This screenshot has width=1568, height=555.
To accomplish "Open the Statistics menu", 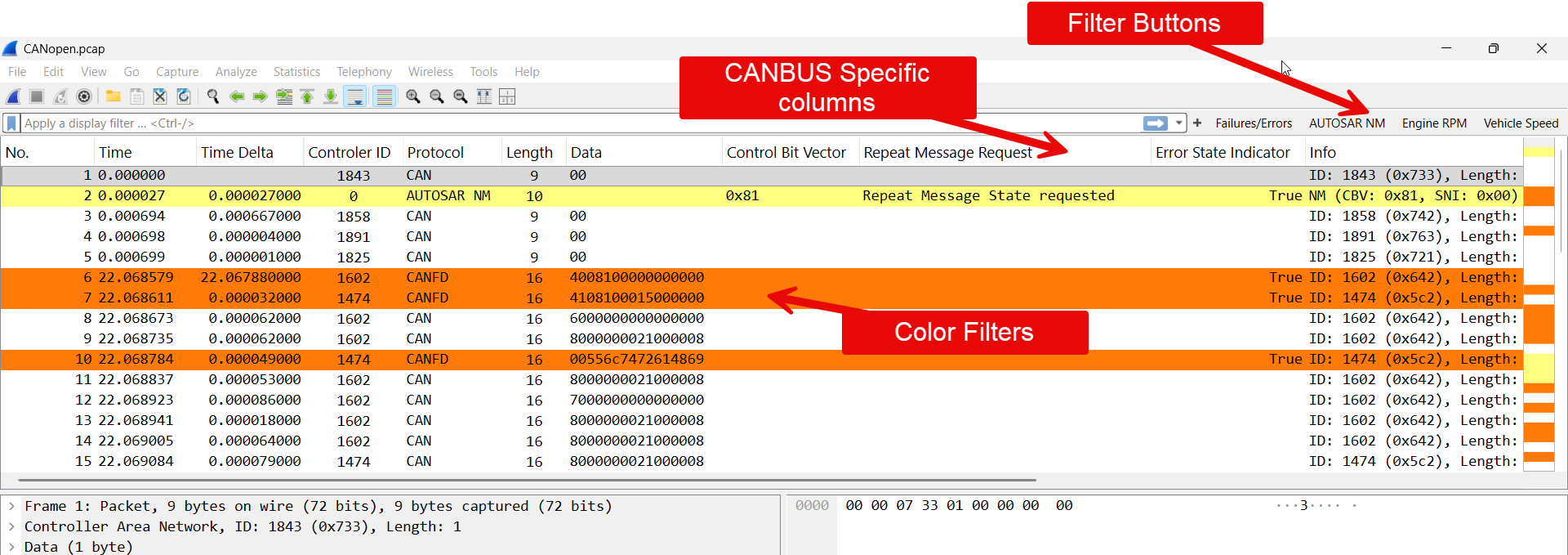I will click(296, 72).
